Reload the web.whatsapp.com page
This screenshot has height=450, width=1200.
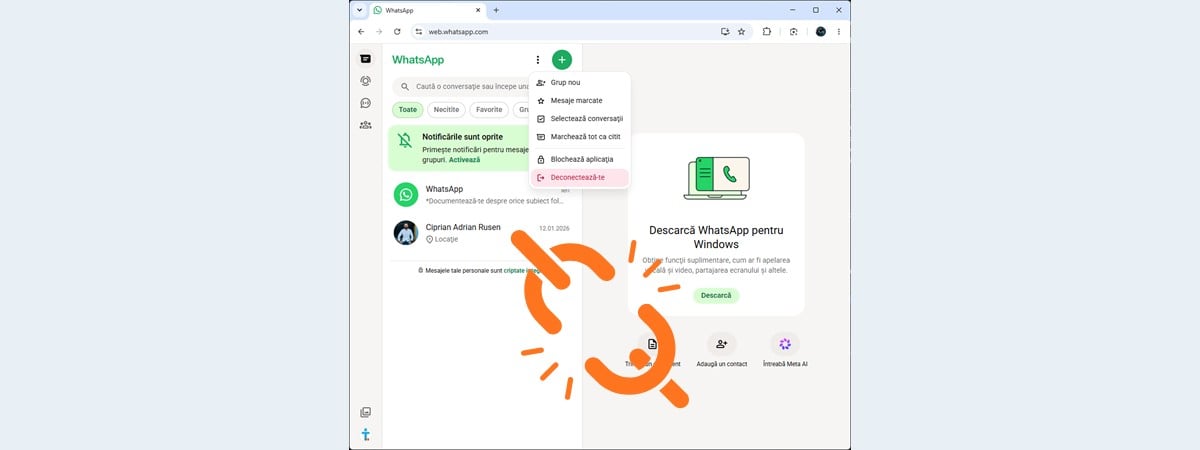[x=397, y=32]
